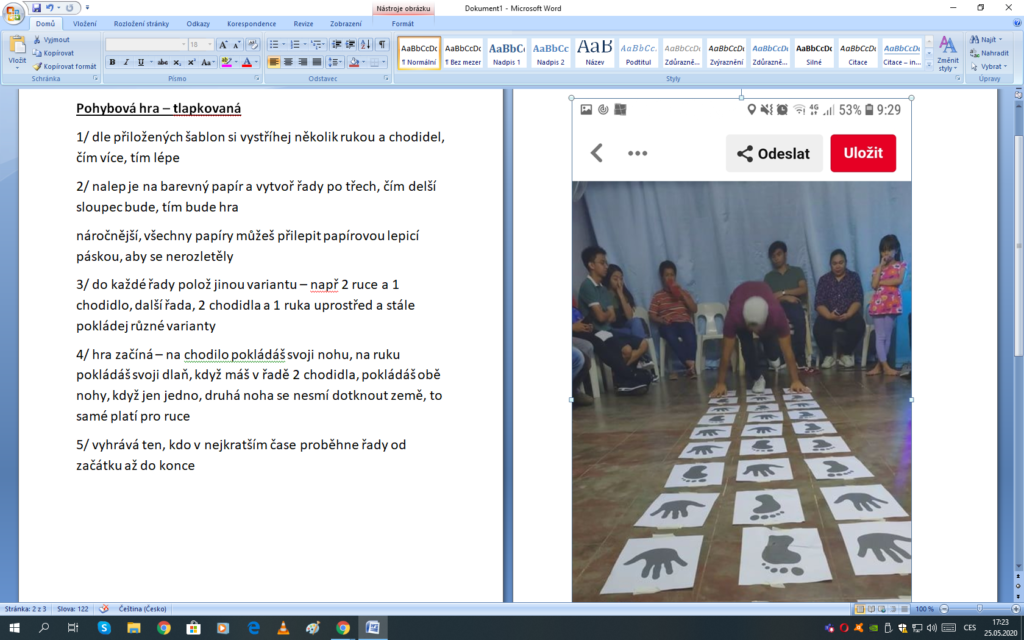
Task: Switch to the Vložení tab
Action: (85, 24)
